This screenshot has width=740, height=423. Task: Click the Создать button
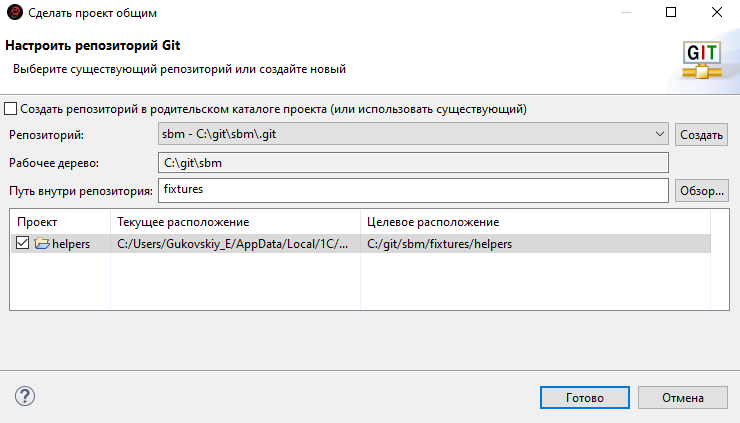[701, 134]
